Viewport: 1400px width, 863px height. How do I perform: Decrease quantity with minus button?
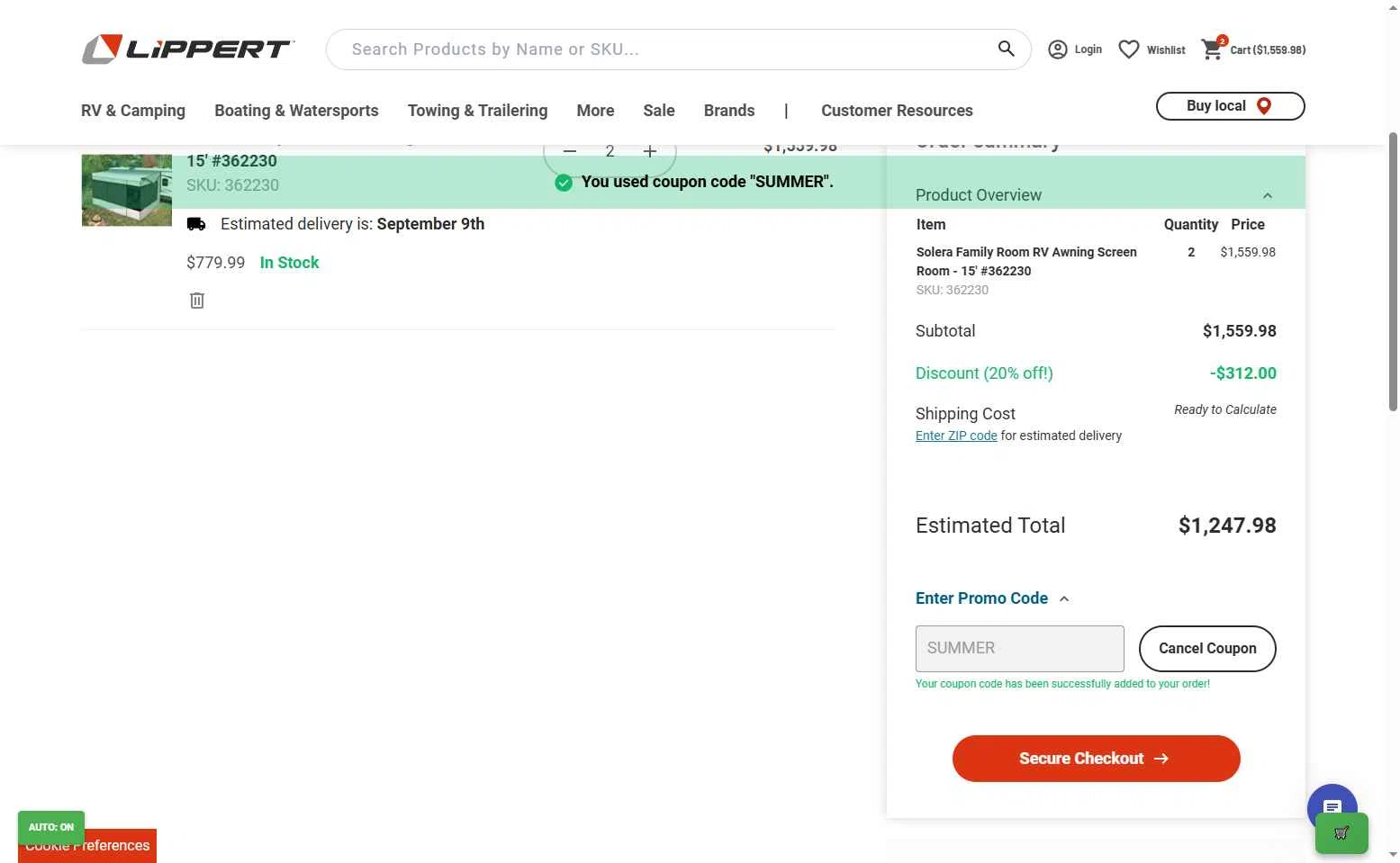[569, 151]
